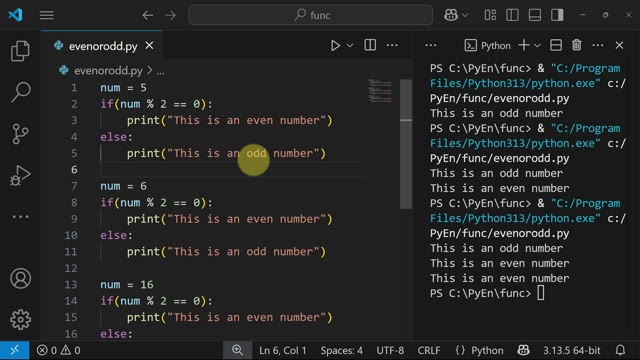Split the editor to the right
The width and height of the screenshot is (640, 360).
pyautogui.click(x=370, y=45)
